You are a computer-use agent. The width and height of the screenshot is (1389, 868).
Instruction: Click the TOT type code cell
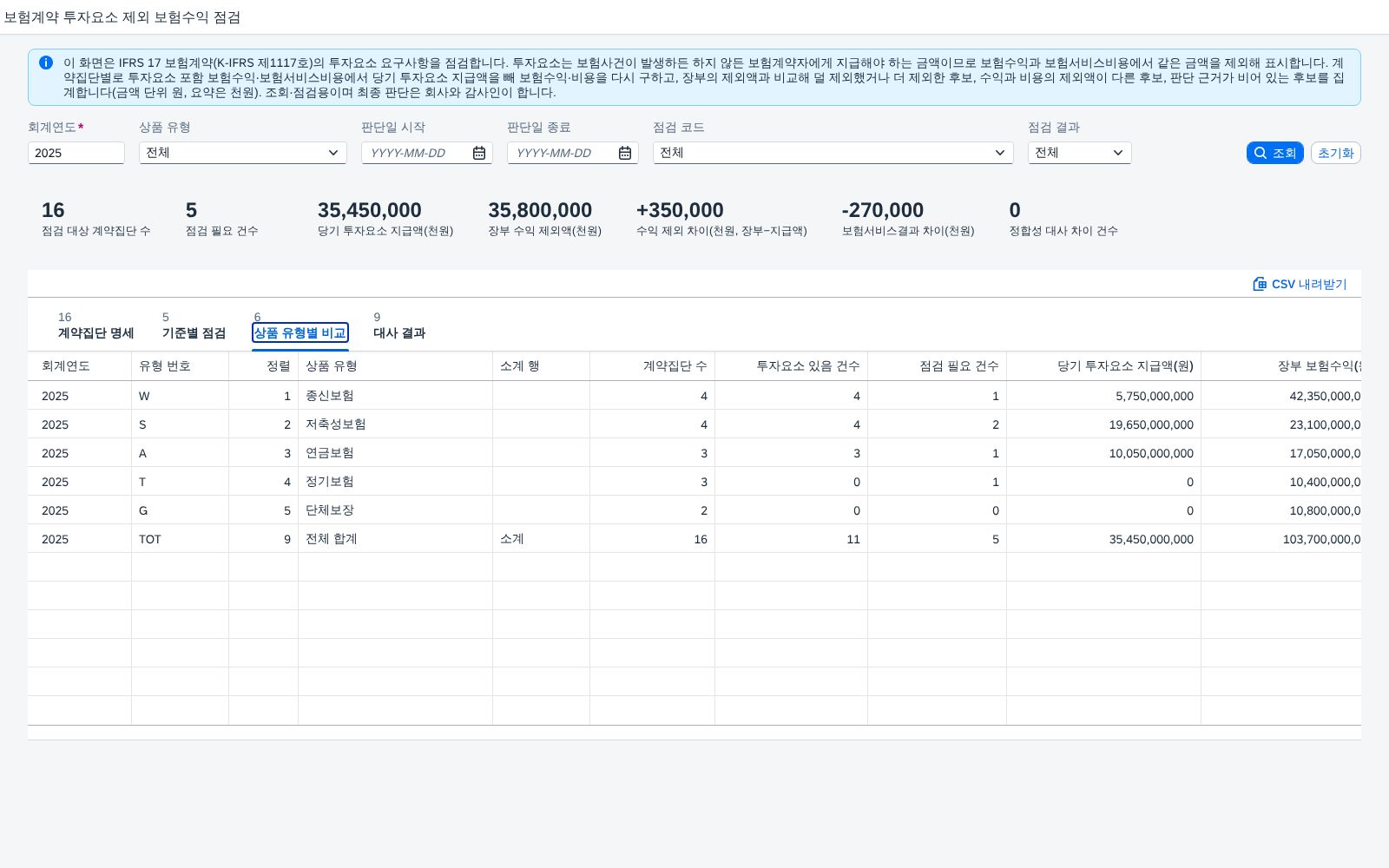(181, 539)
